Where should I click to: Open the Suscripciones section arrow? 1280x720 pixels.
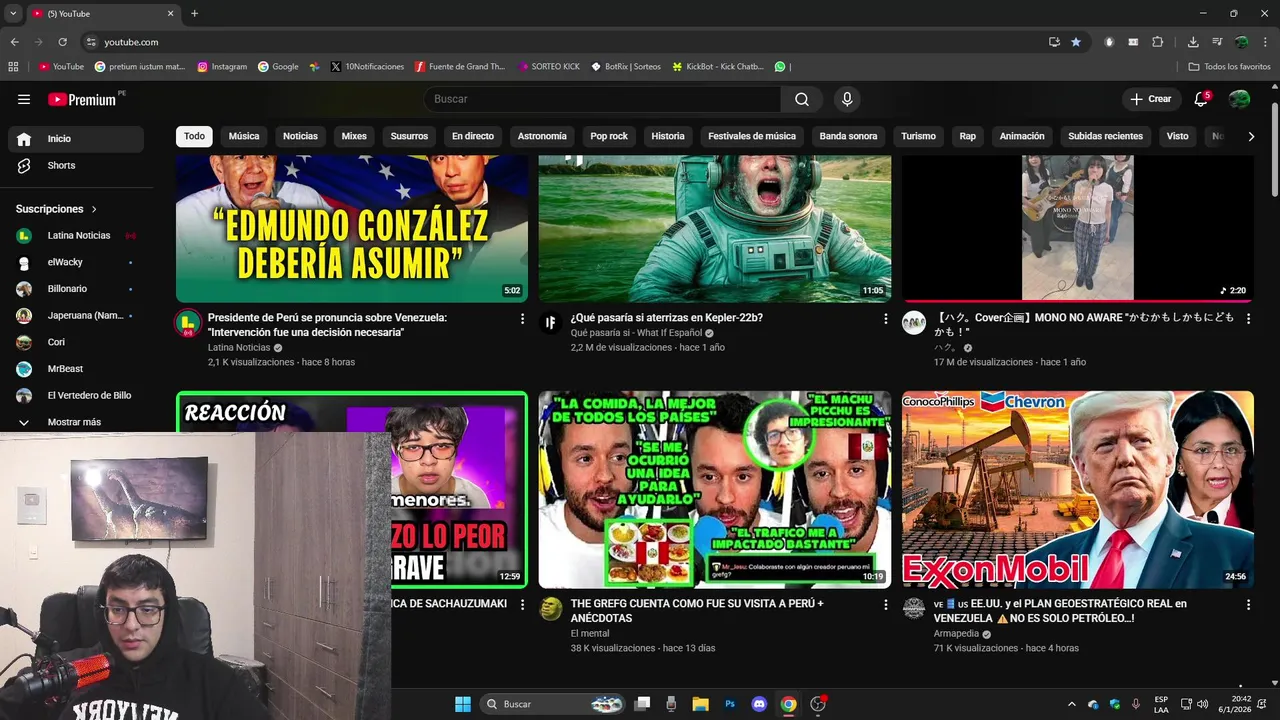pyautogui.click(x=94, y=209)
